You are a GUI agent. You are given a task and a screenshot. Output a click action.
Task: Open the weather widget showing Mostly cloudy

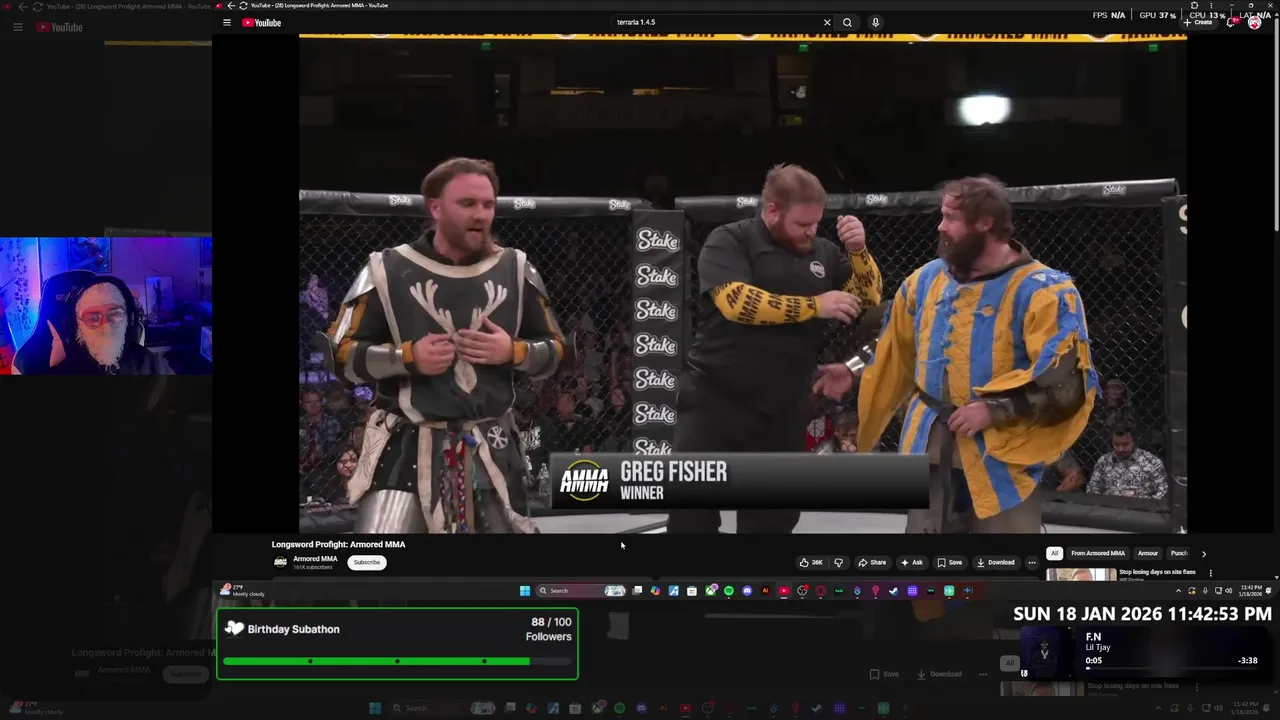click(x=240, y=591)
